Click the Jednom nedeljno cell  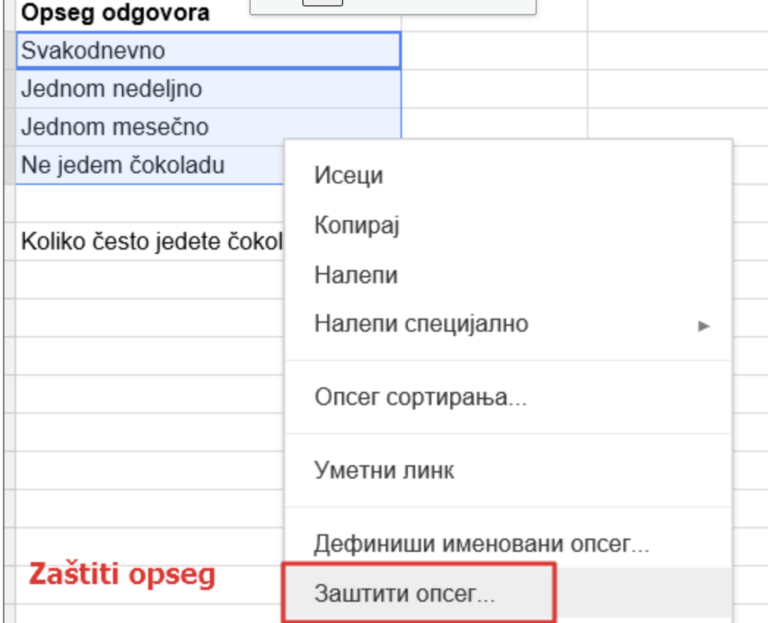208,89
